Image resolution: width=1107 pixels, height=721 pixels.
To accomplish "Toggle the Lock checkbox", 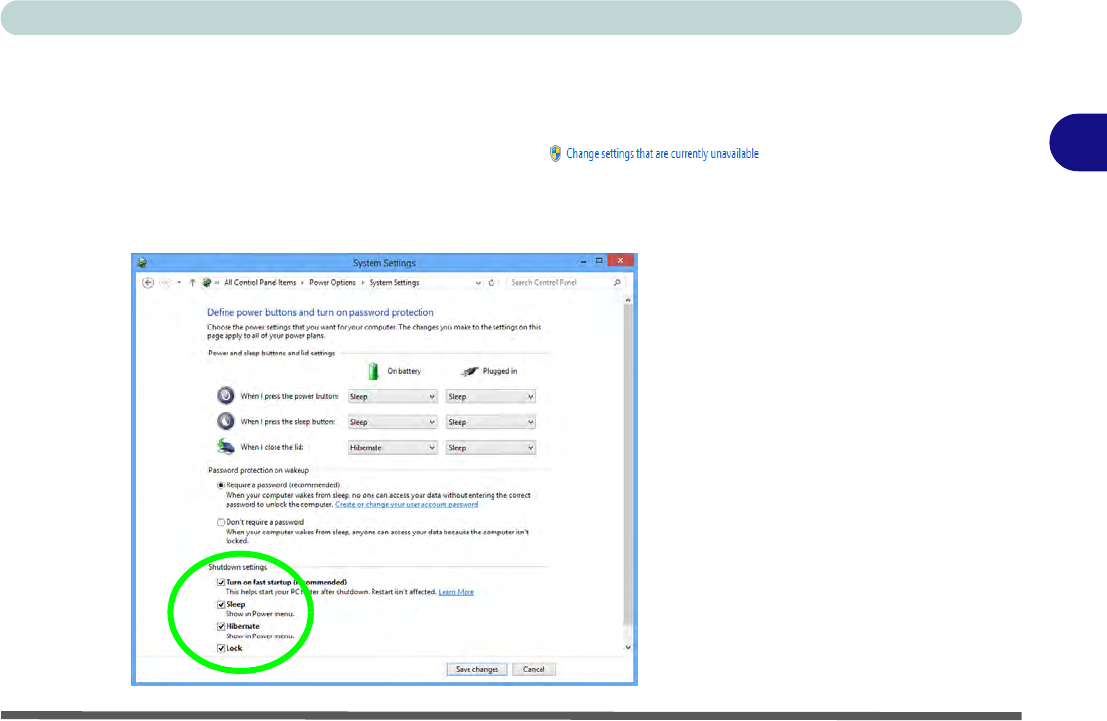I will (x=221, y=648).
